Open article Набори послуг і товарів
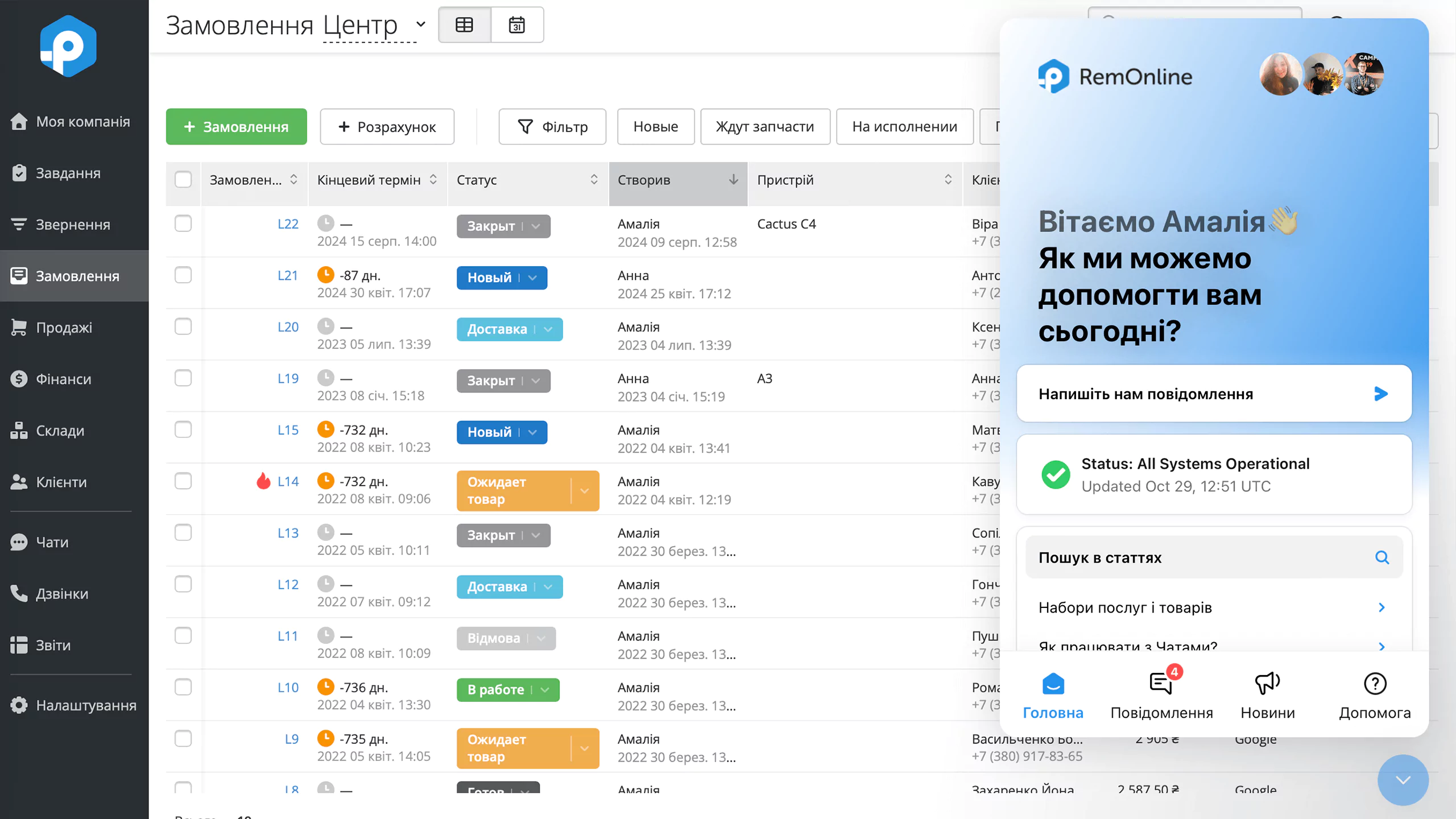 coord(1214,607)
